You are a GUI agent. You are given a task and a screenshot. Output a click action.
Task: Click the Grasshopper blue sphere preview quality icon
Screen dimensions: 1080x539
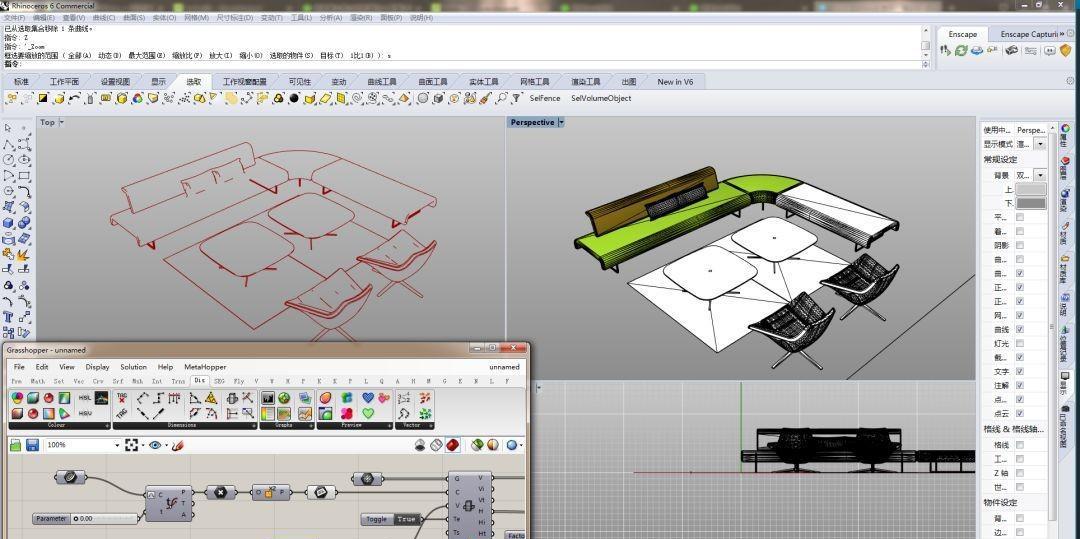[511, 446]
